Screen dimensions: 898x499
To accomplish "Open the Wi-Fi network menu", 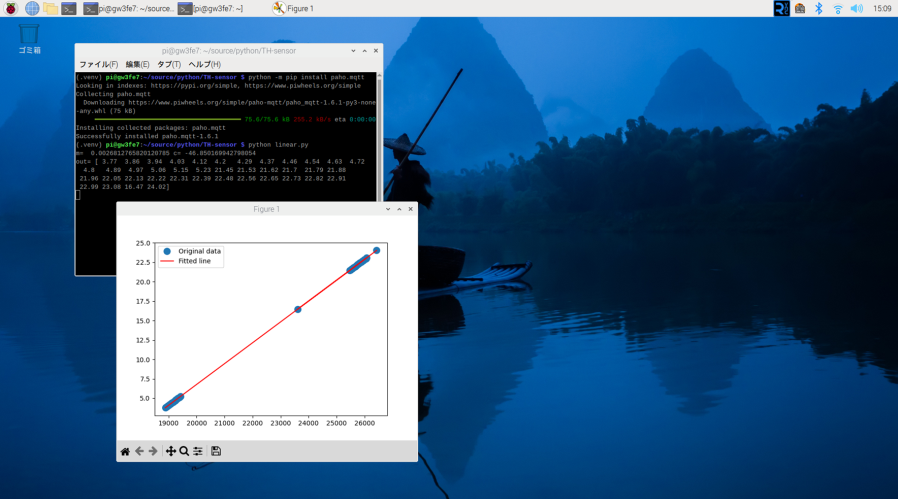I will [x=837, y=8].
